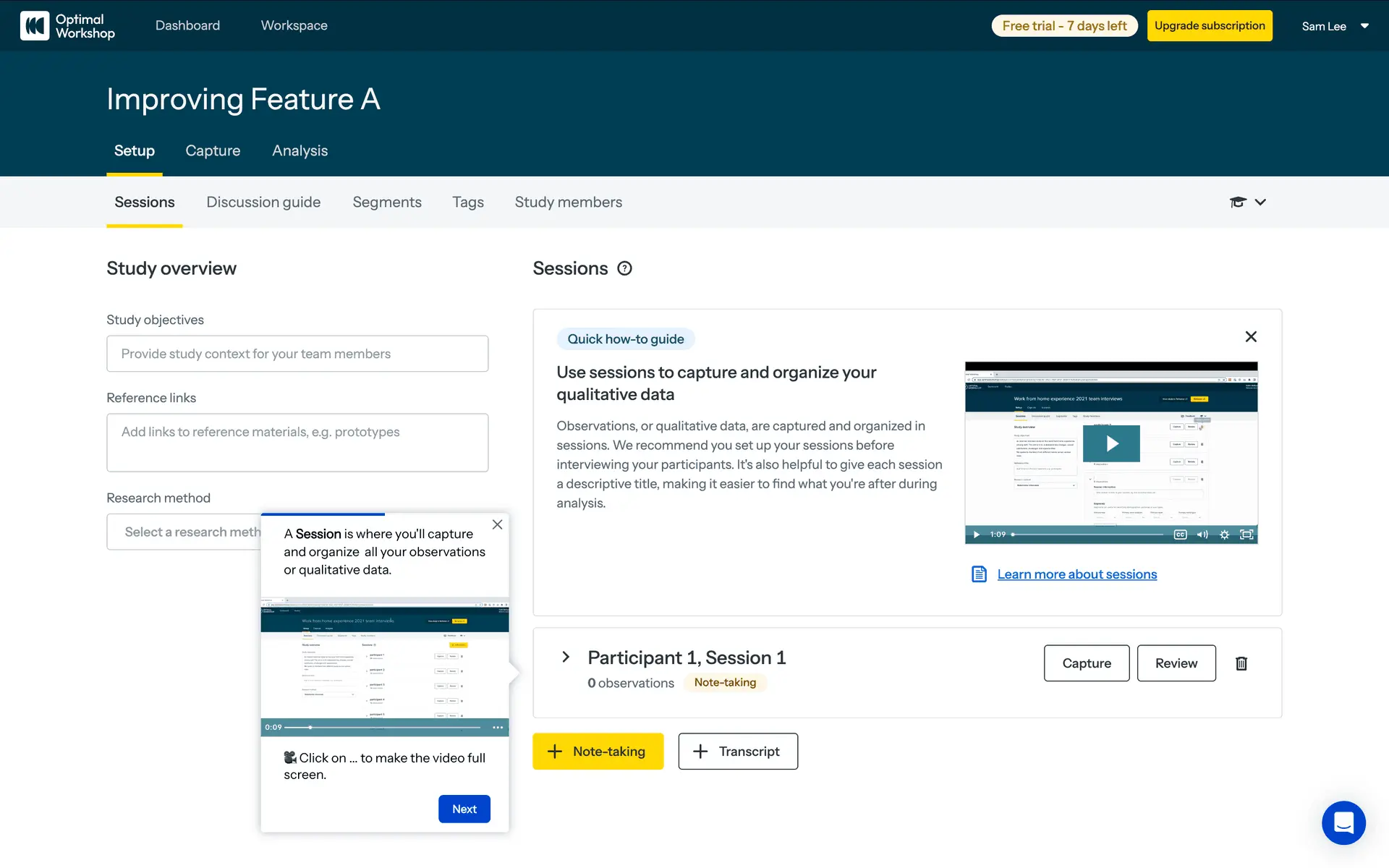Image resolution: width=1389 pixels, height=868 pixels.
Task: Dismiss the Quick how-to guide panel
Action: coord(1251,336)
